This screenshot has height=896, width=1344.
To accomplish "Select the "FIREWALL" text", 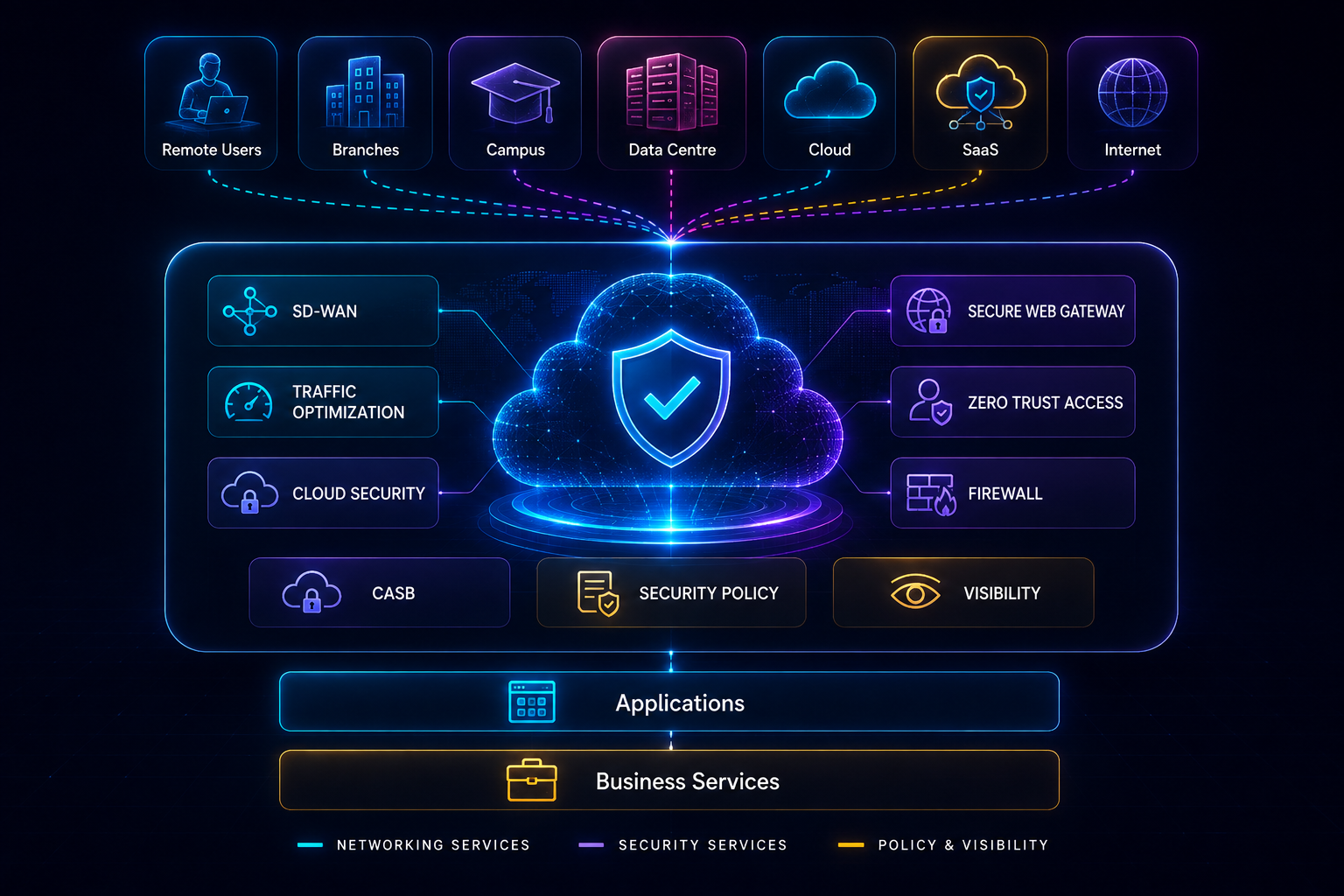I will (1005, 494).
